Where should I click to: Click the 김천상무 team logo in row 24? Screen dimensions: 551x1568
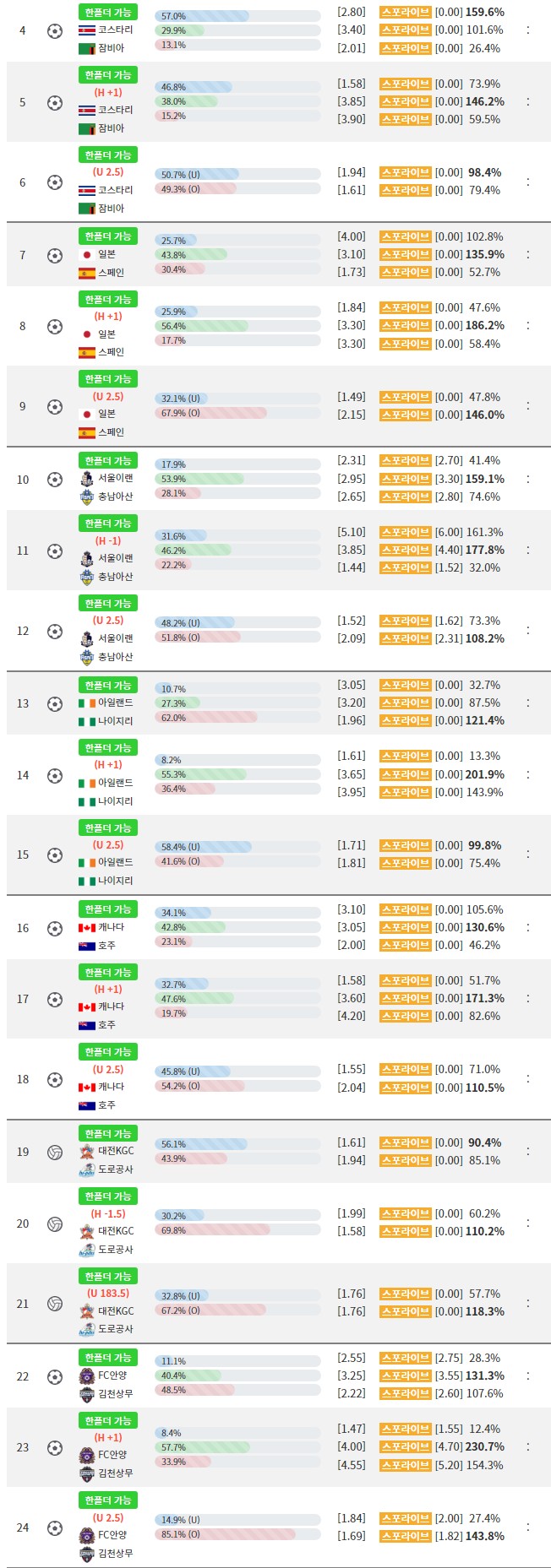point(86,1553)
